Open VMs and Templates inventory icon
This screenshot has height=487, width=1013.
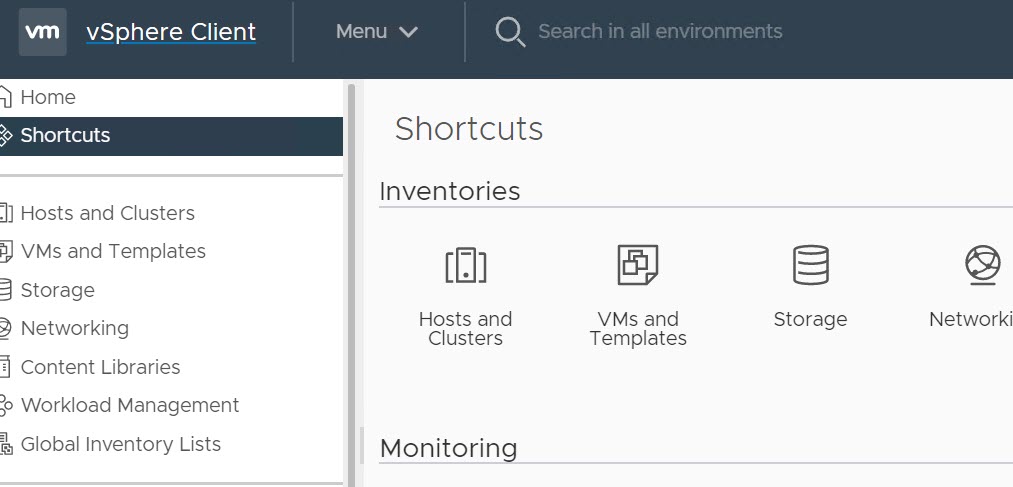(637, 266)
